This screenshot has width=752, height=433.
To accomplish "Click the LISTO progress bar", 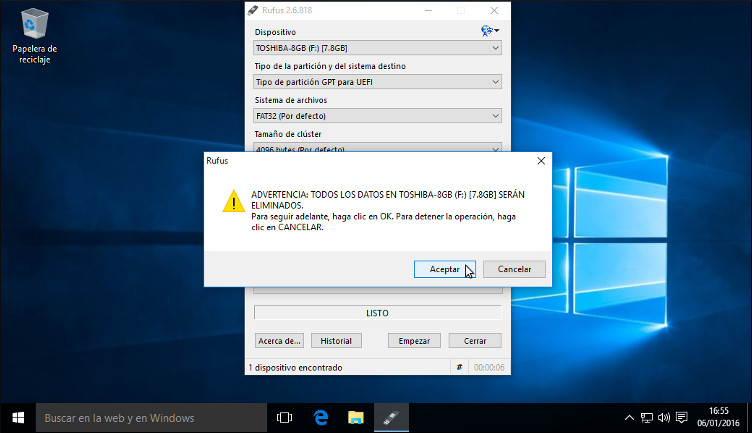I will point(377,313).
